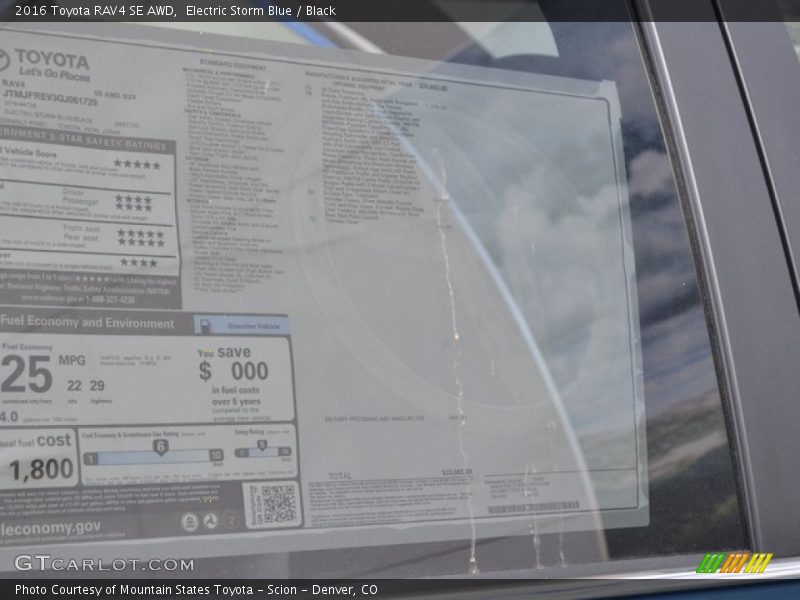Click the Mountain States Toyota photo credit

tap(196, 590)
